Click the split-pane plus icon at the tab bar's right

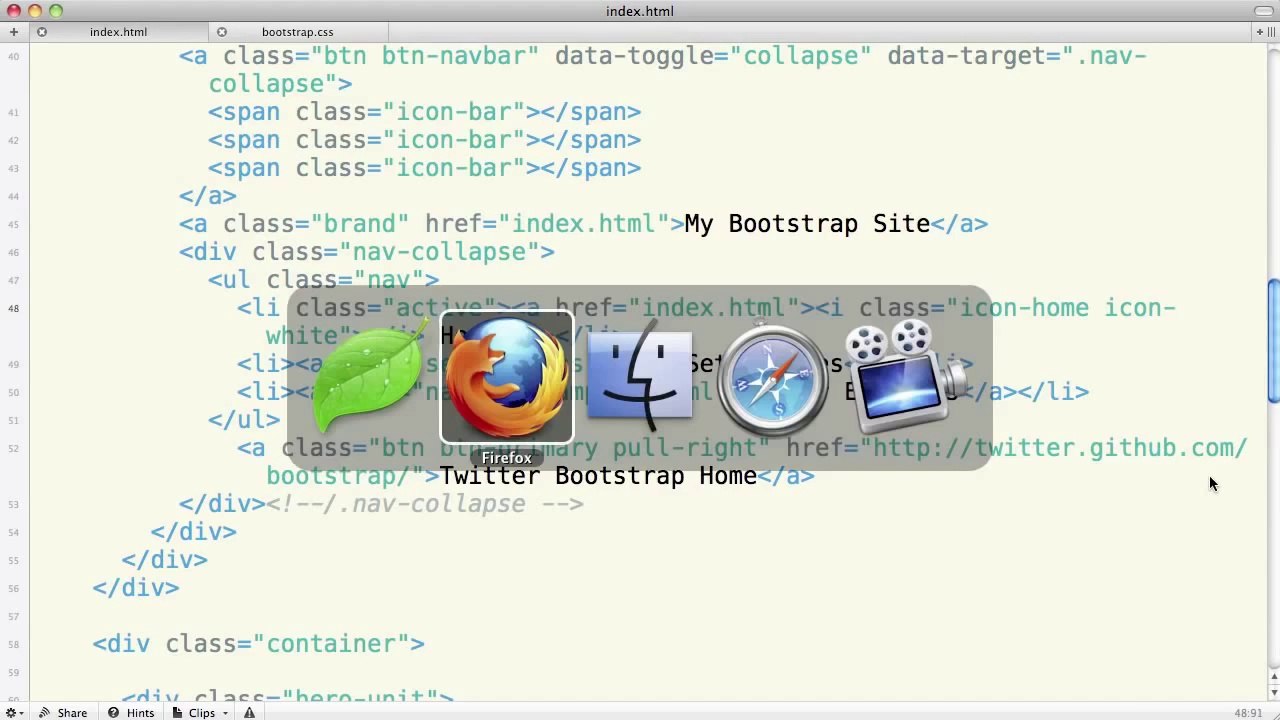[x=1259, y=32]
